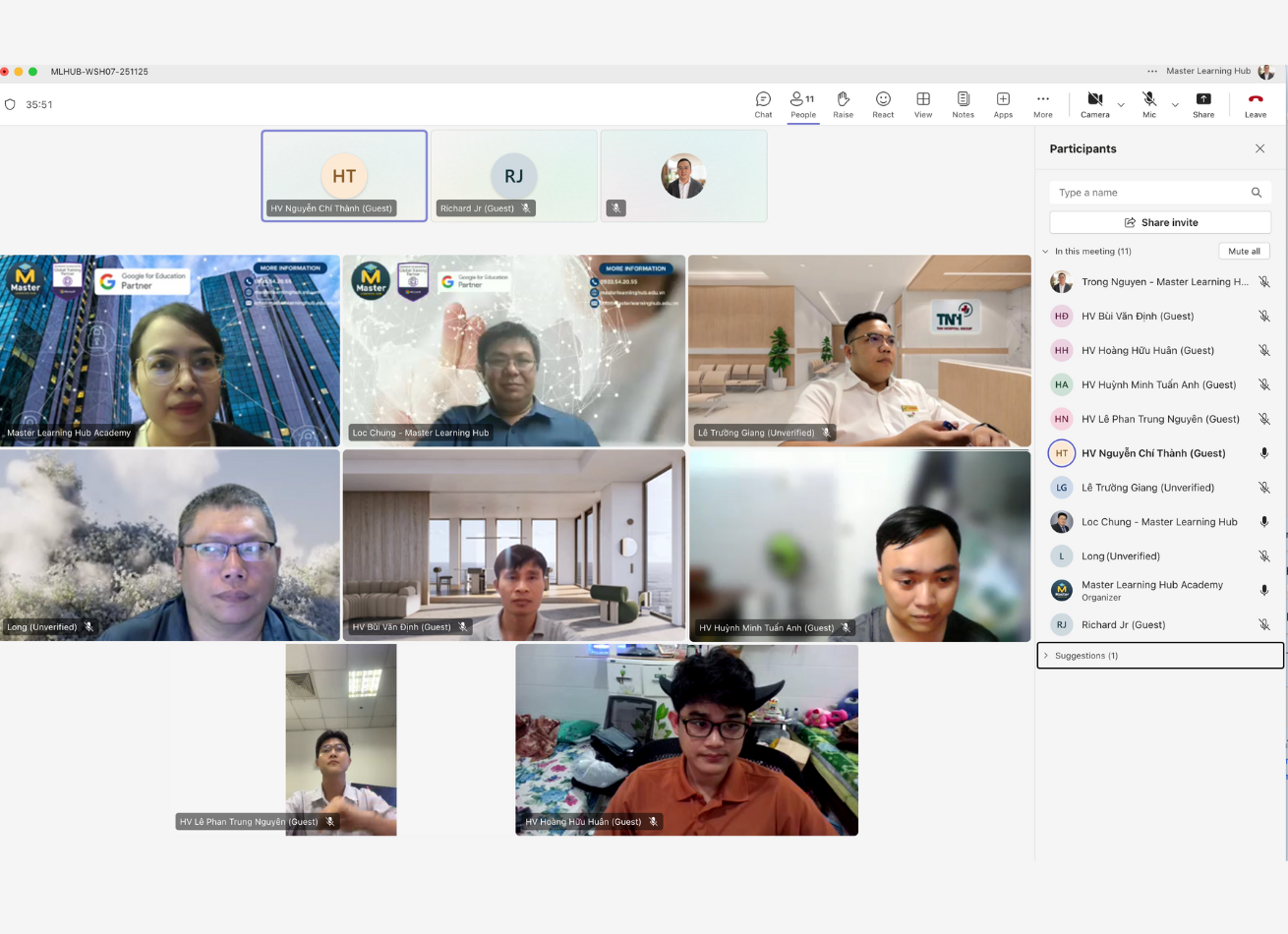The width and height of the screenshot is (1288, 934).
Task: Open the Camera options dropdown arrow
Action: (x=1121, y=104)
